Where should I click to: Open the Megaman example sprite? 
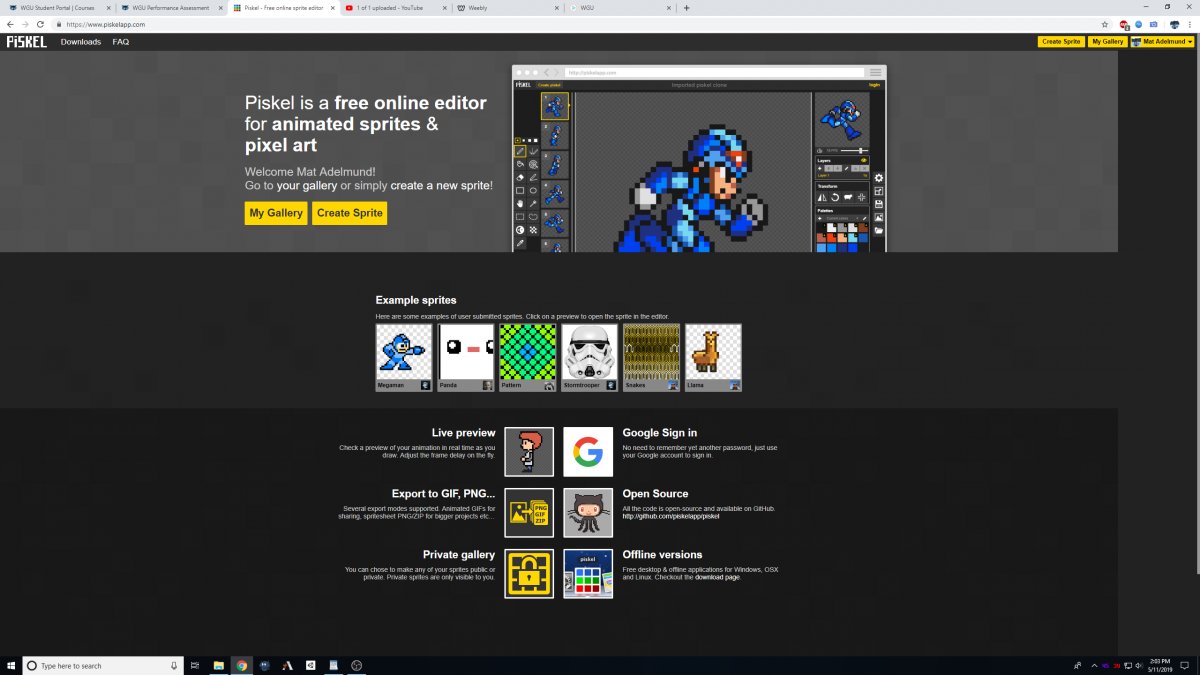coord(404,357)
